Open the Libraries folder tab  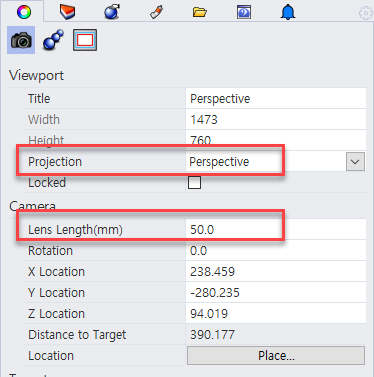pos(200,13)
